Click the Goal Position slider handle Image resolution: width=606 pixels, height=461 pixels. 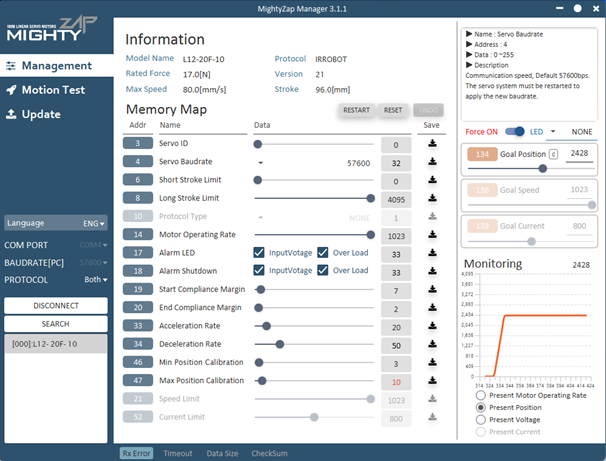click(543, 169)
